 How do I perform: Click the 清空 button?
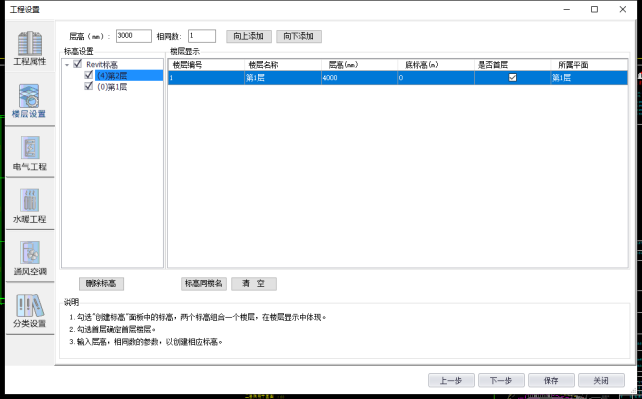pos(254,284)
